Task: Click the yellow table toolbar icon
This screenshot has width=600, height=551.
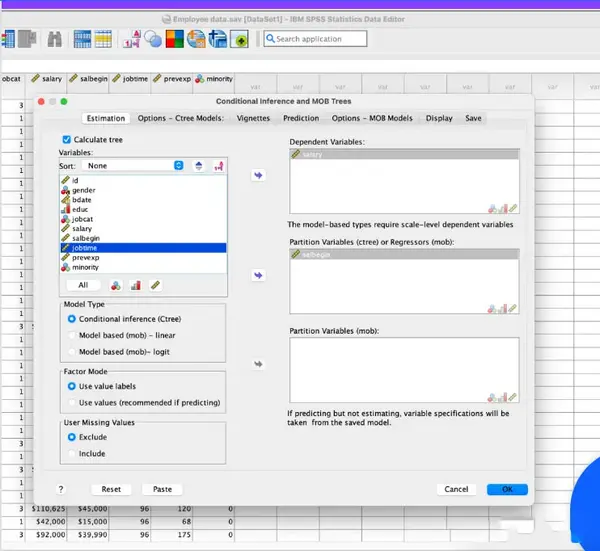Action: [103, 39]
